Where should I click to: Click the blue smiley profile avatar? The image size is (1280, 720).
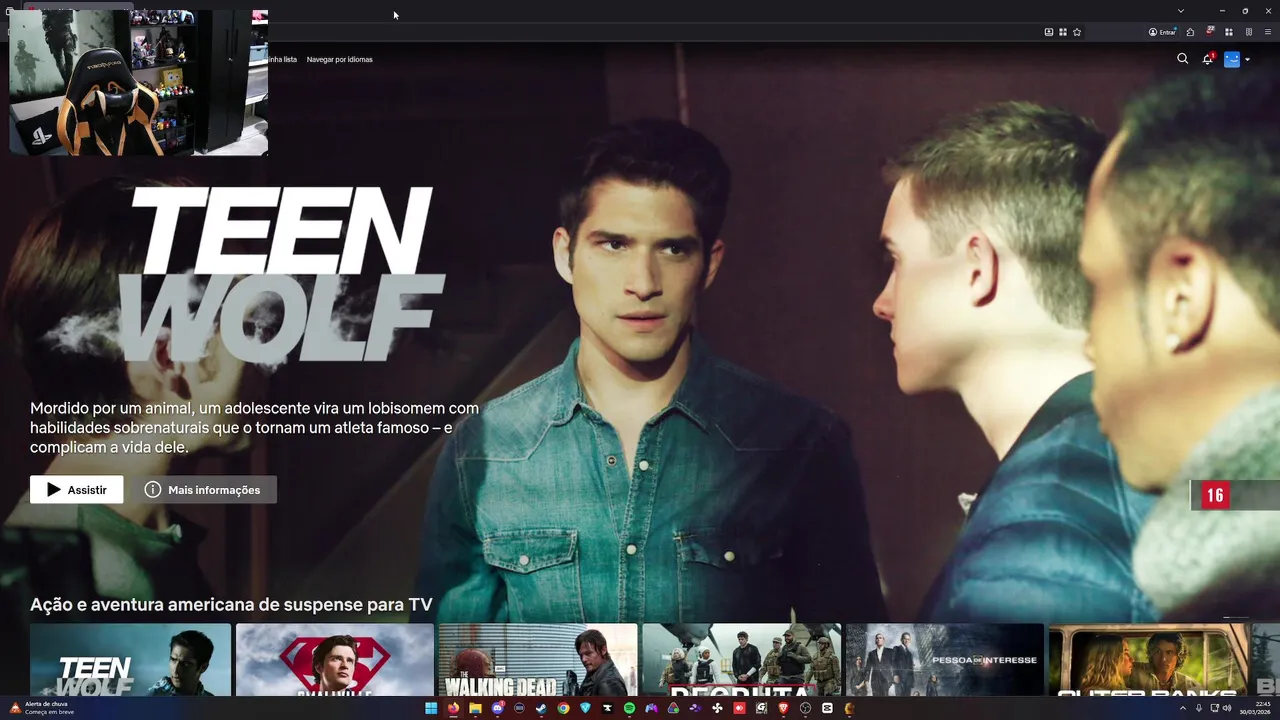[1232, 59]
